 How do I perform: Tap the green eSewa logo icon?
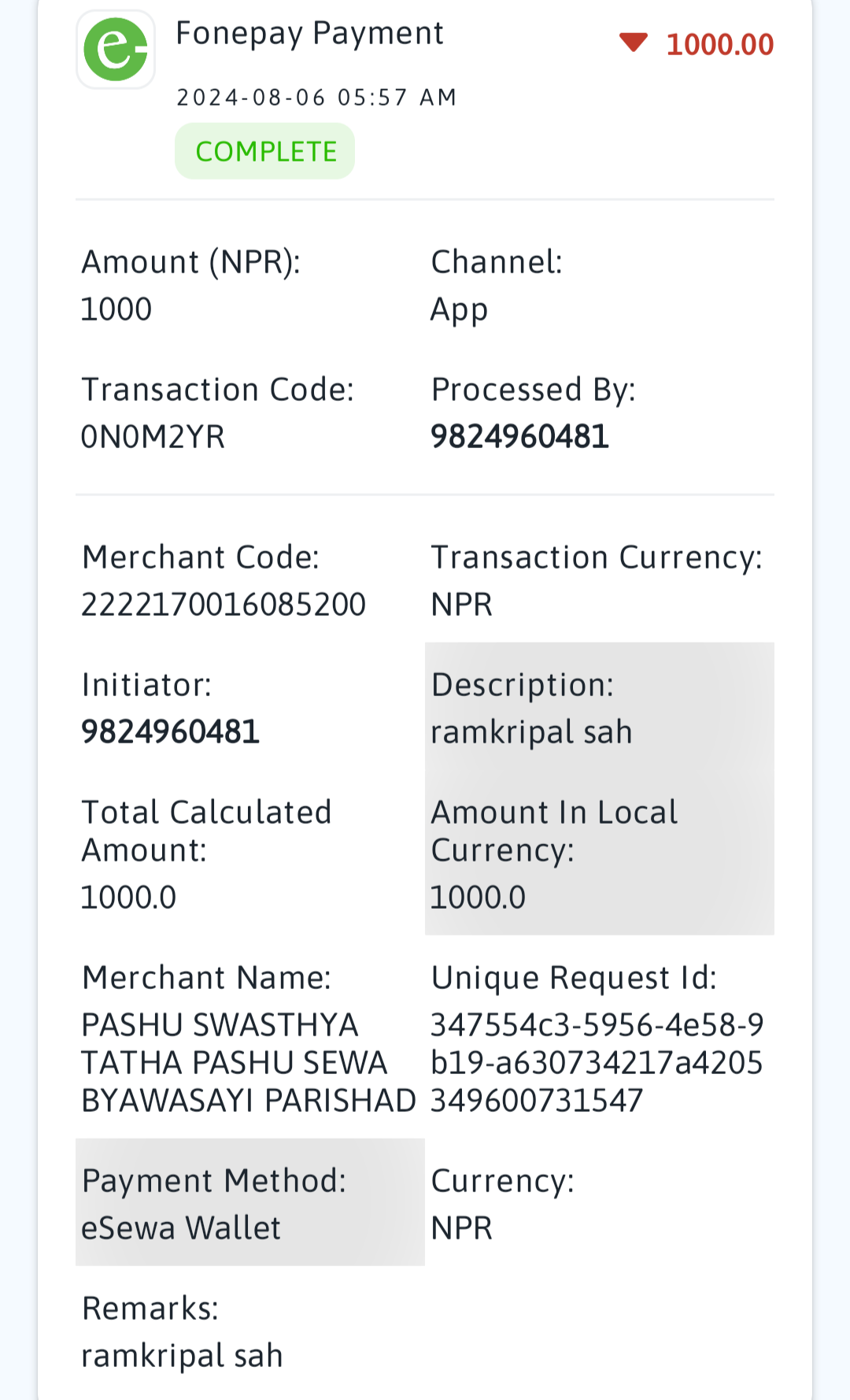coord(116,50)
